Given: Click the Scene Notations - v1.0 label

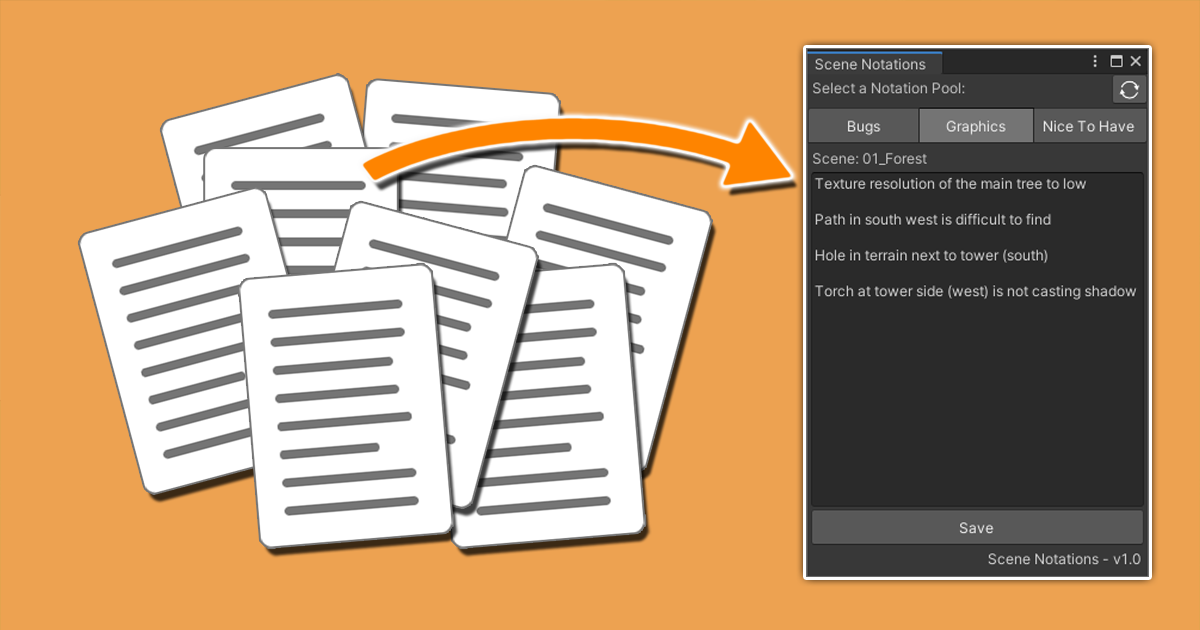Looking at the screenshot, I should tap(1063, 559).
